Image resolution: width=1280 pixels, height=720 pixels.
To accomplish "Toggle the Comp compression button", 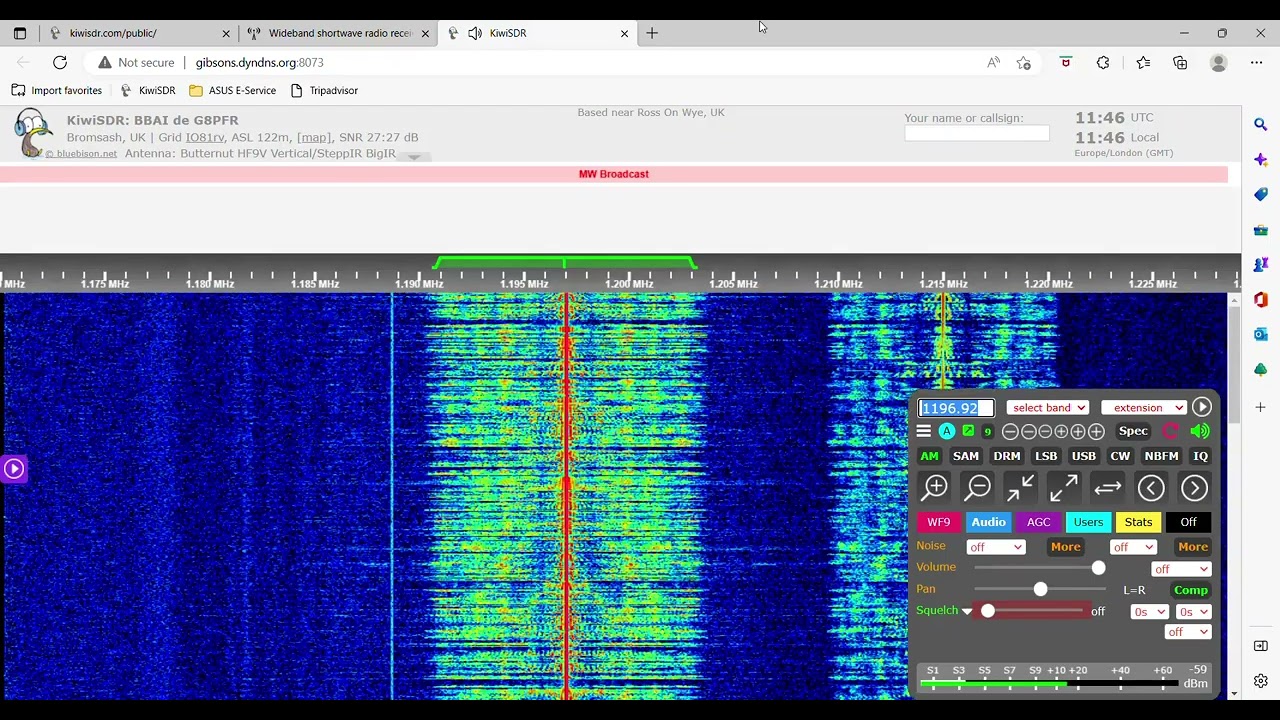I will pos(1191,590).
